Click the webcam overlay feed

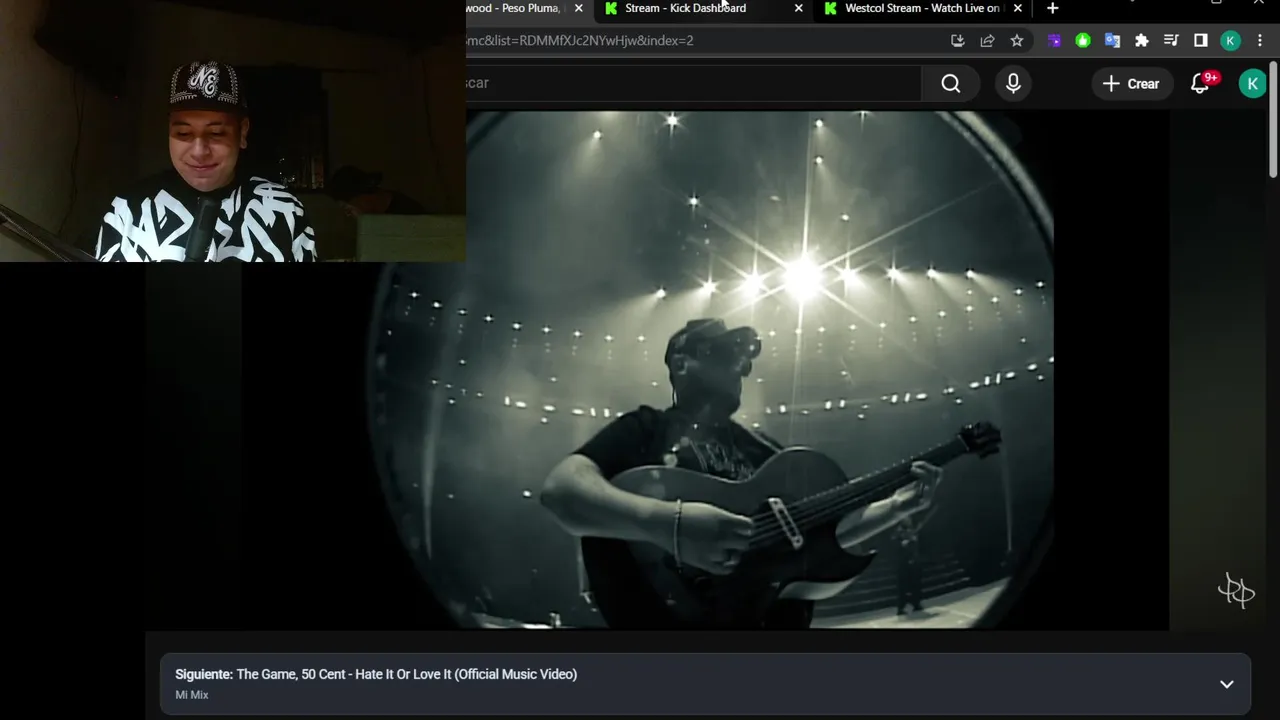[233, 131]
